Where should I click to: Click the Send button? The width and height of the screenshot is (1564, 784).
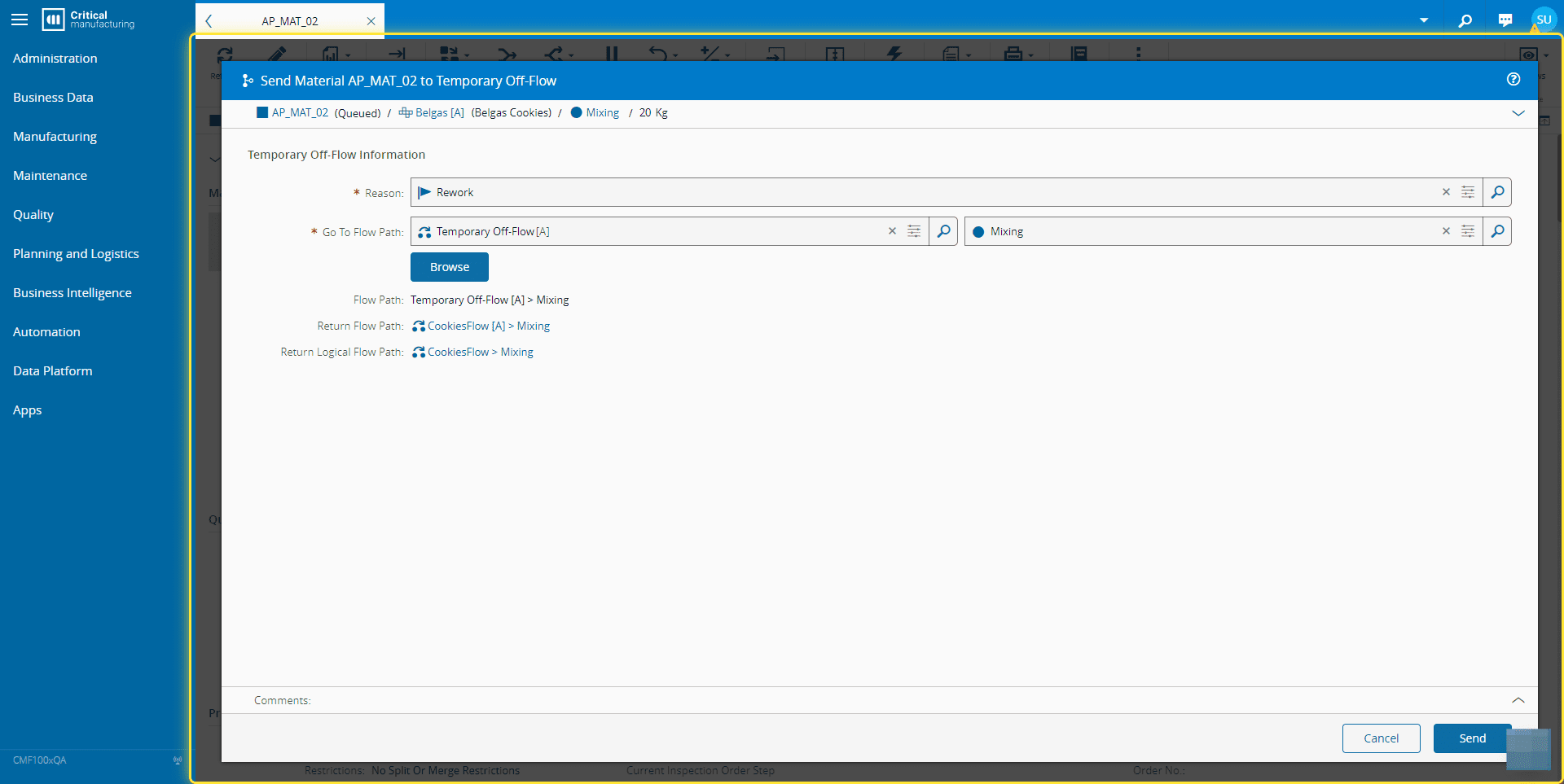tap(1473, 738)
